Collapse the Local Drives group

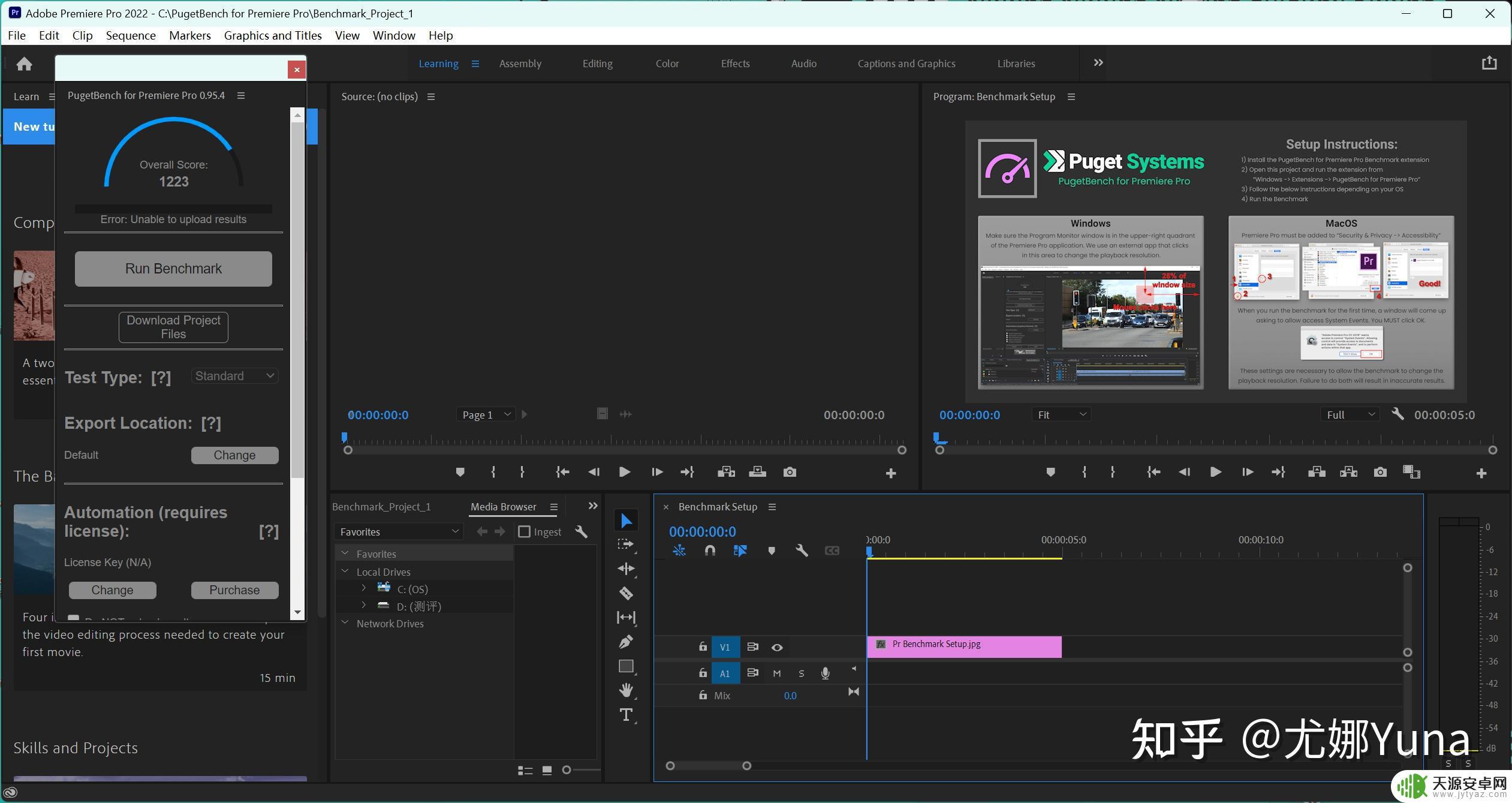(x=345, y=572)
